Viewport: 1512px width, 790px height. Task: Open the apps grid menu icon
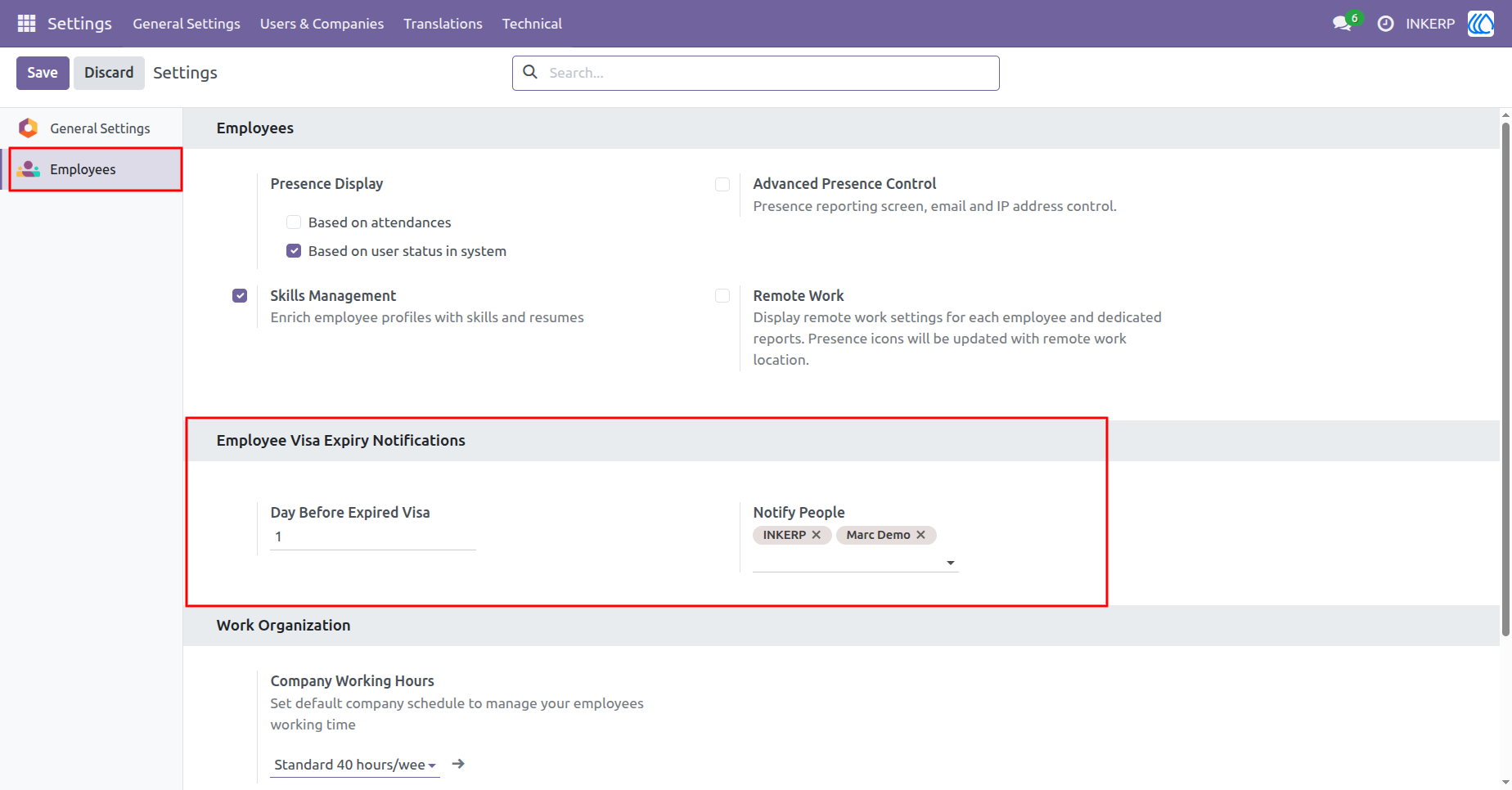pyautogui.click(x=26, y=24)
